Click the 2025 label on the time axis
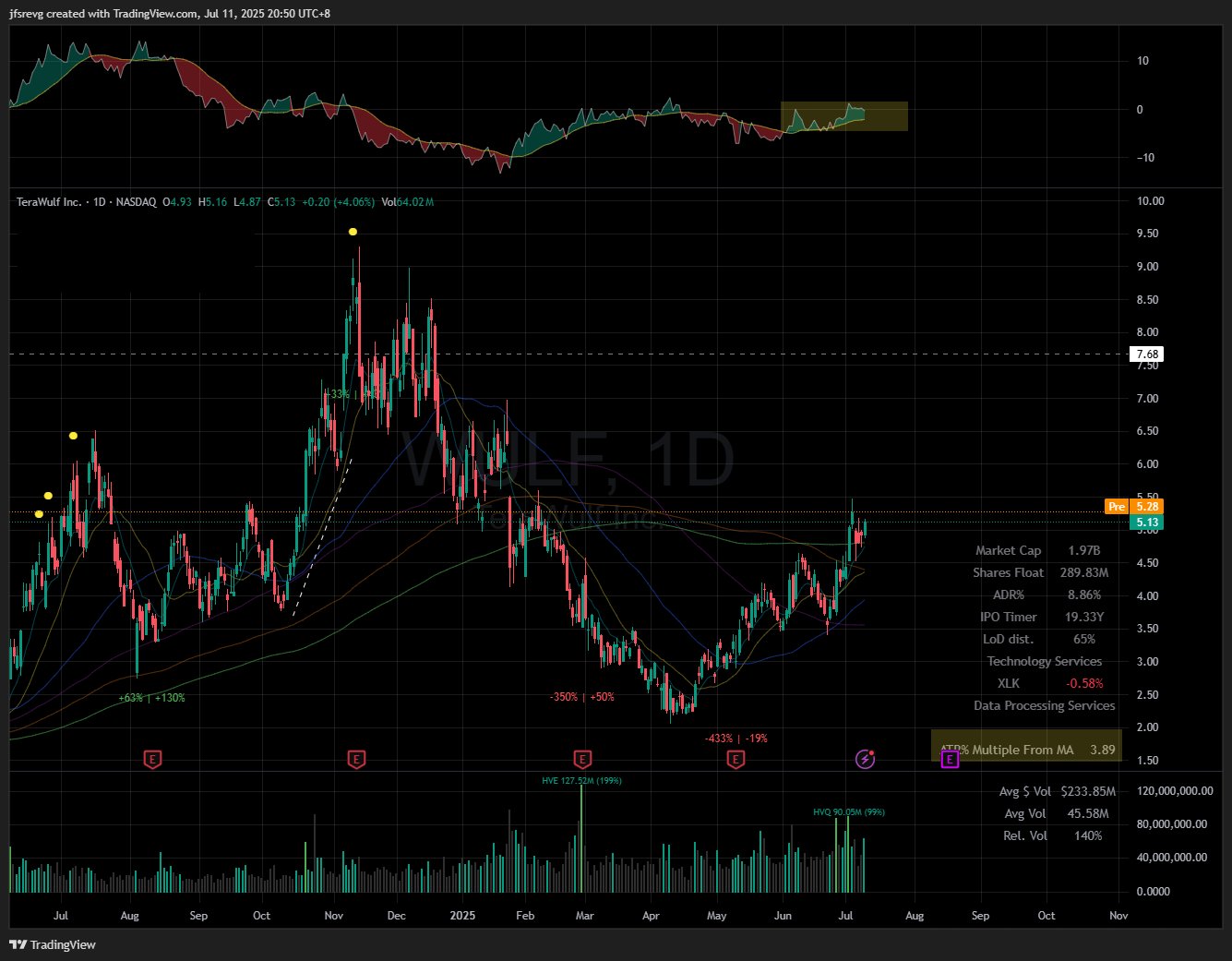1232x961 pixels. pos(462,916)
